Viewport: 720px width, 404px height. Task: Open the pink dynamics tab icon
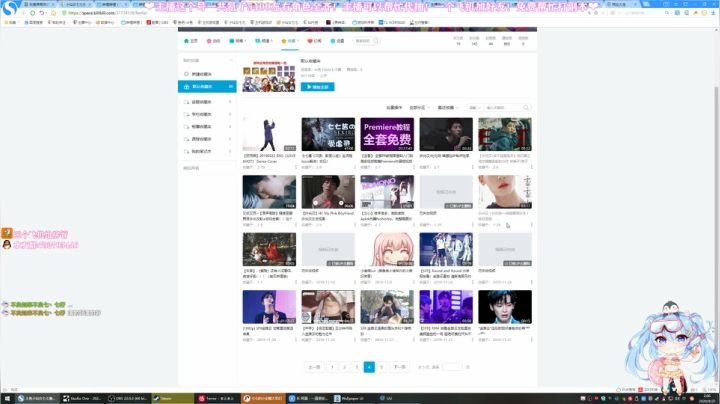(x=213, y=41)
